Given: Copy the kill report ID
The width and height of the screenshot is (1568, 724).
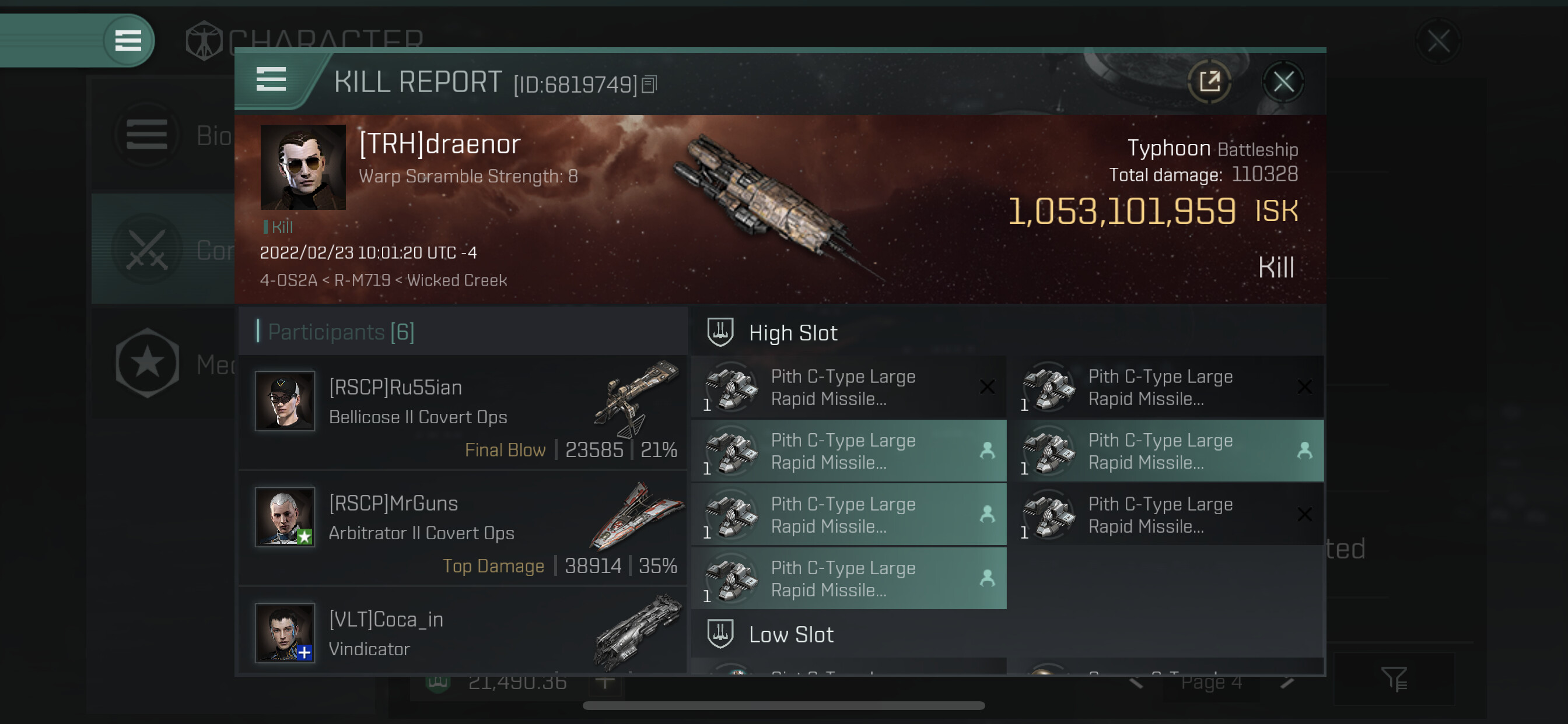Looking at the screenshot, I should pos(649,85).
